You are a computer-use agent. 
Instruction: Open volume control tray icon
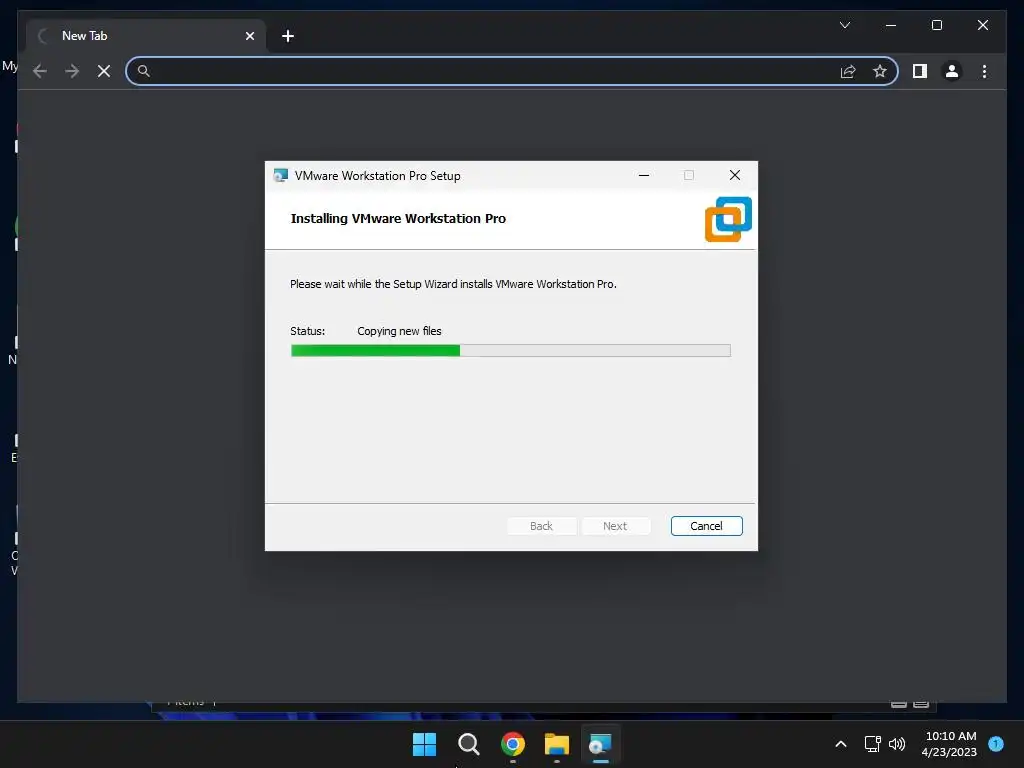(x=897, y=744)
